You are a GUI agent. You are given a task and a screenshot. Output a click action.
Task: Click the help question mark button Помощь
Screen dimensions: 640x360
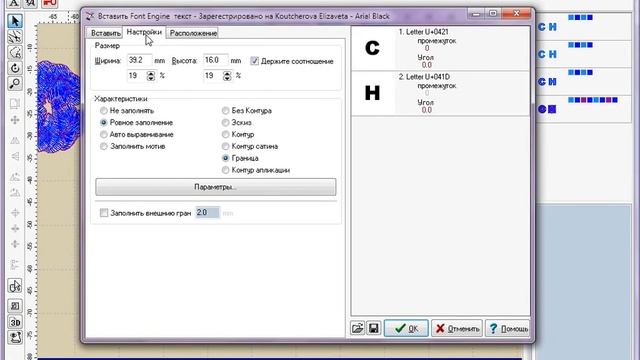coord(508,328)
